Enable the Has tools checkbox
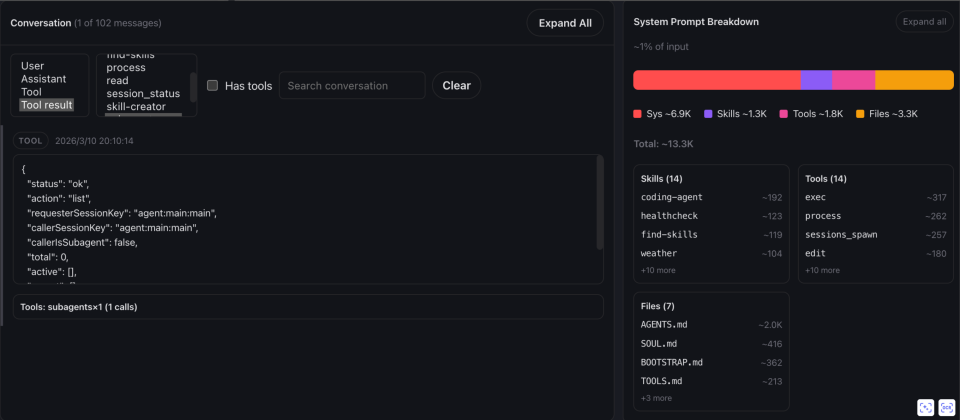 coord(212,86)
